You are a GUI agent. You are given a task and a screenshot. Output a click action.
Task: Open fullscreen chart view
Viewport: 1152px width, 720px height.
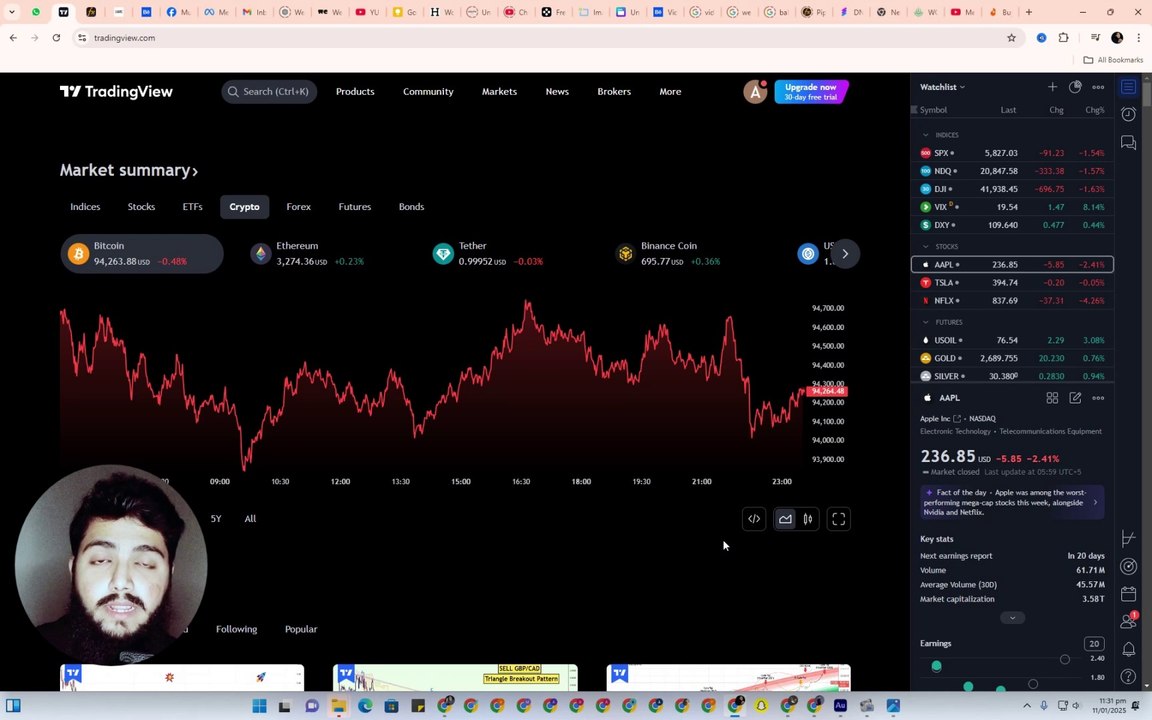(x=838, y=519)
